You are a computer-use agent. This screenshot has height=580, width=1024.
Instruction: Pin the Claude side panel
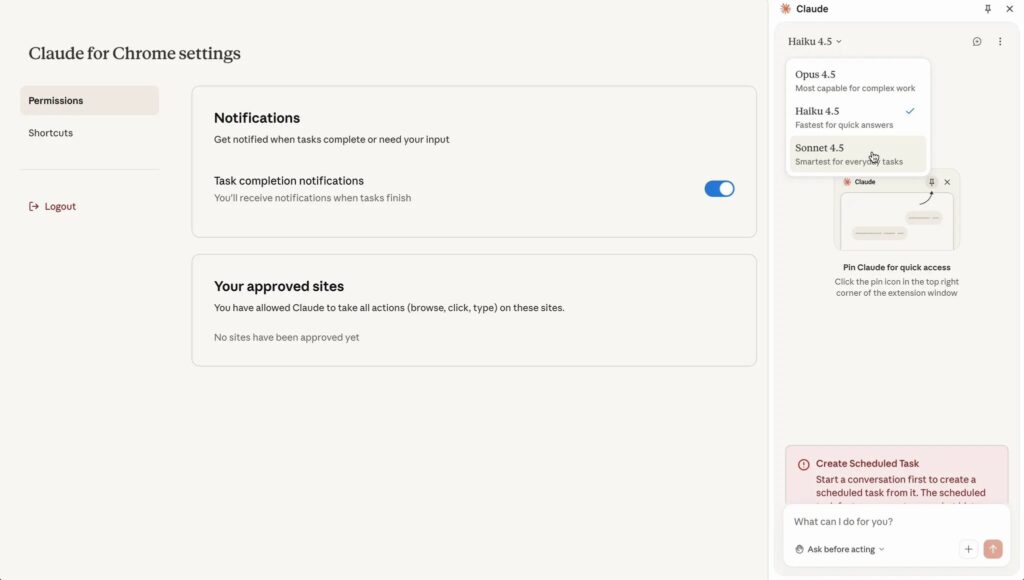[x=988, y=9]
